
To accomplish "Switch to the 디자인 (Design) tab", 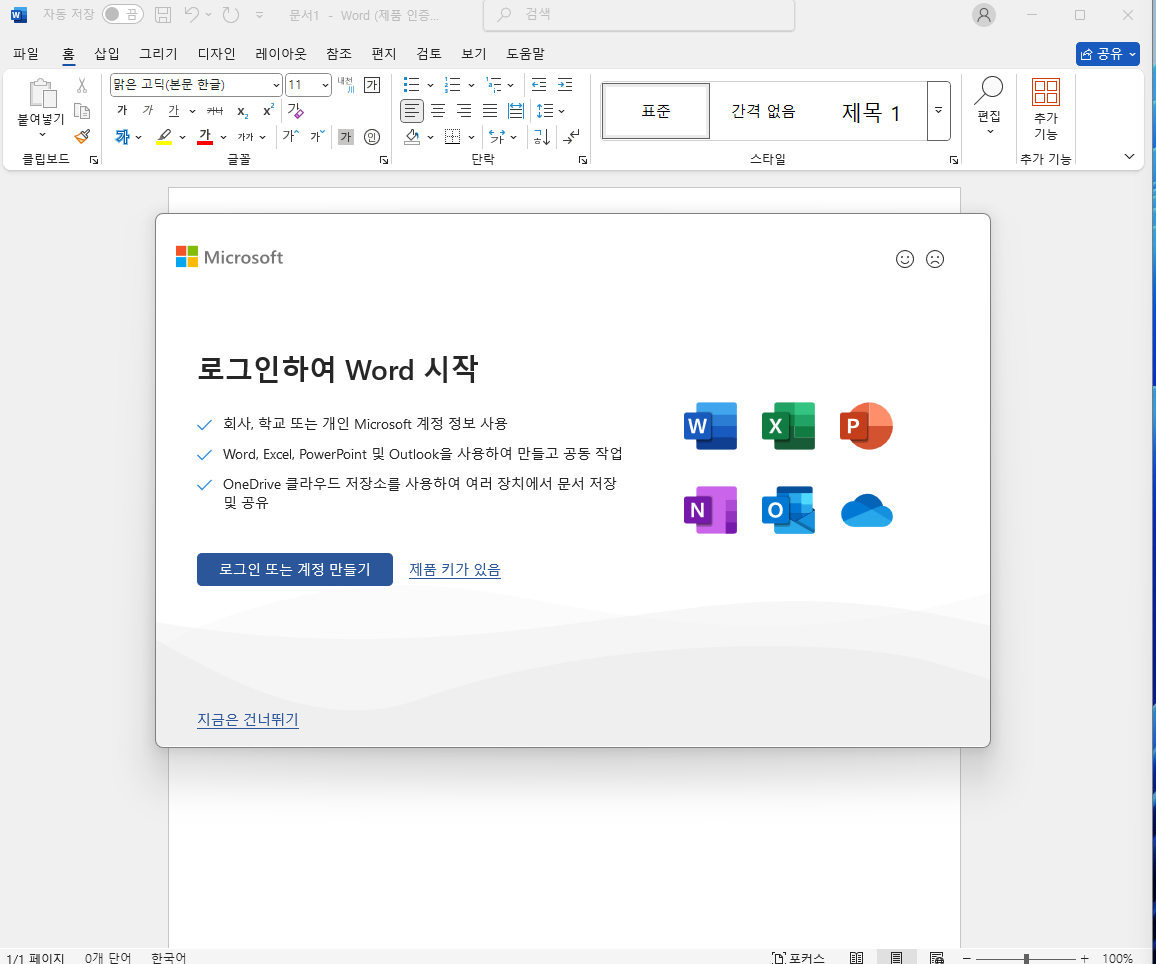I will 217,54.
